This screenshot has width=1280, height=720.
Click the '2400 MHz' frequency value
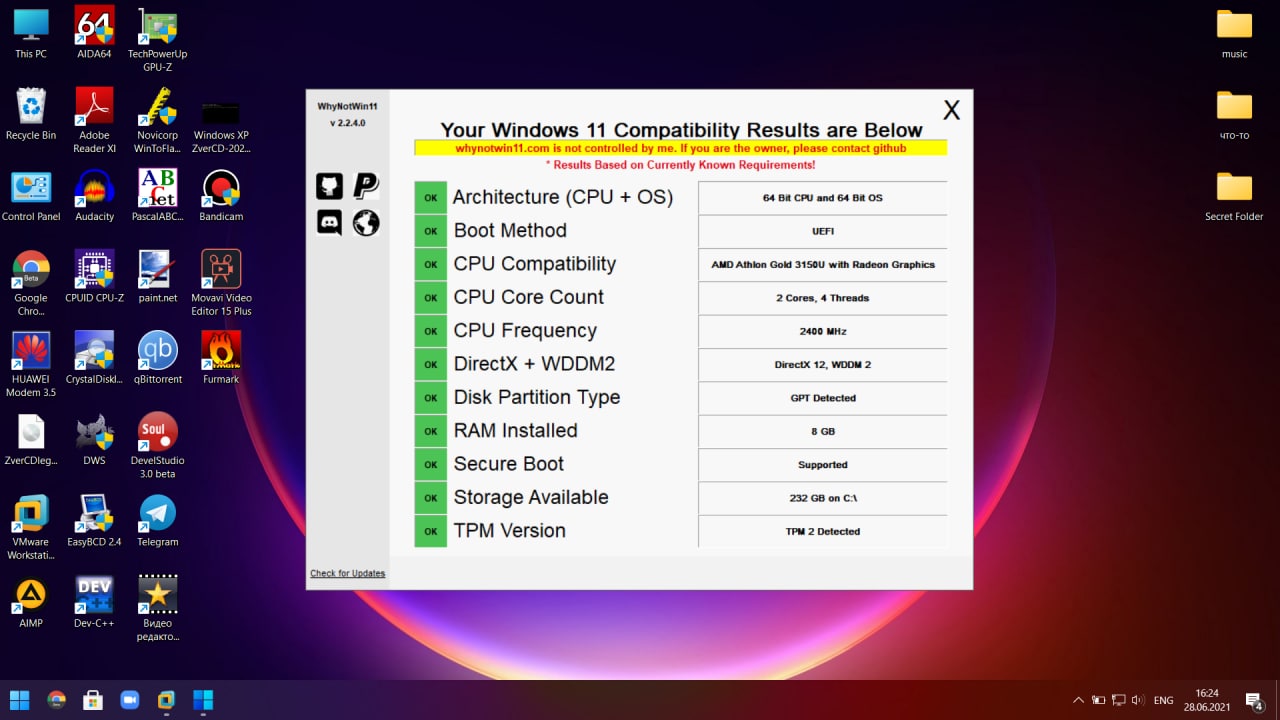click(823, 331)
